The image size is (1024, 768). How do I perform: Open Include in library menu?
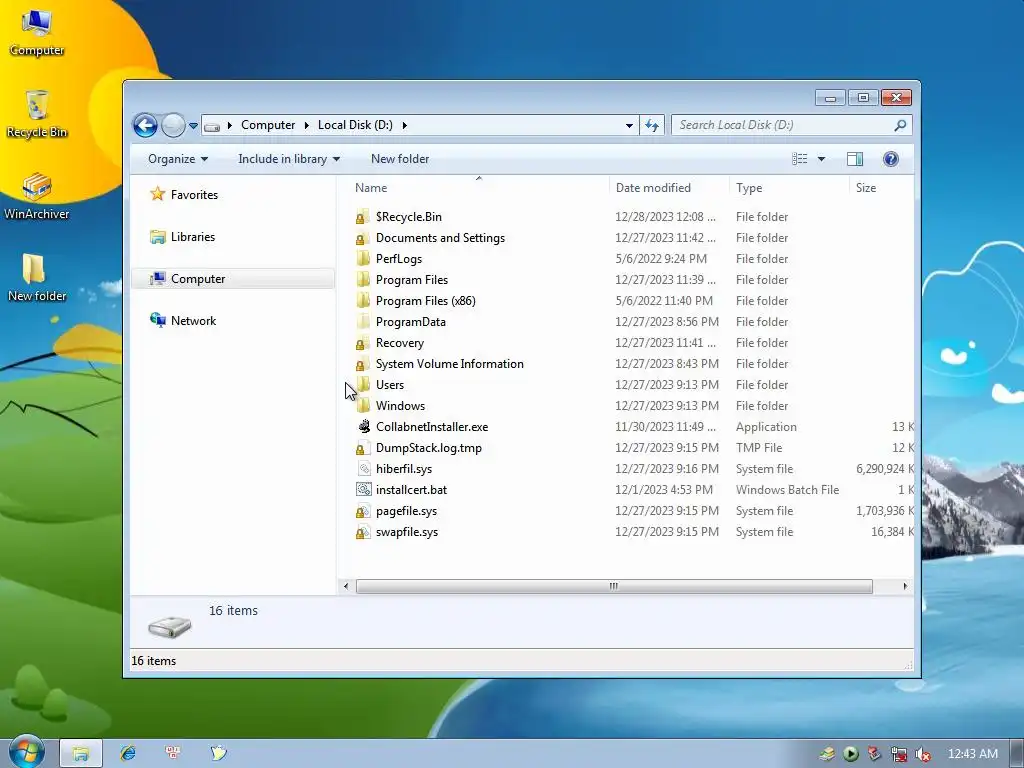pyautogui.click(x=289, y=159)
